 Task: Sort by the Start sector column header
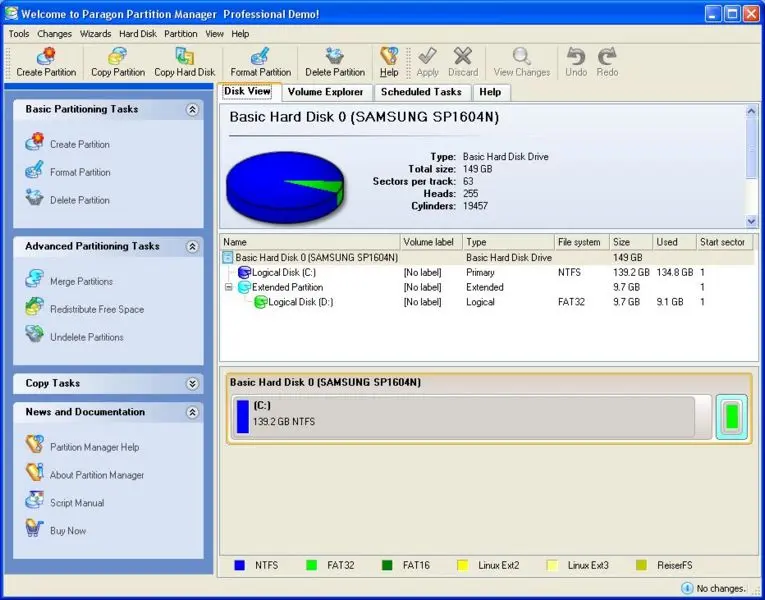click(725, 242)
